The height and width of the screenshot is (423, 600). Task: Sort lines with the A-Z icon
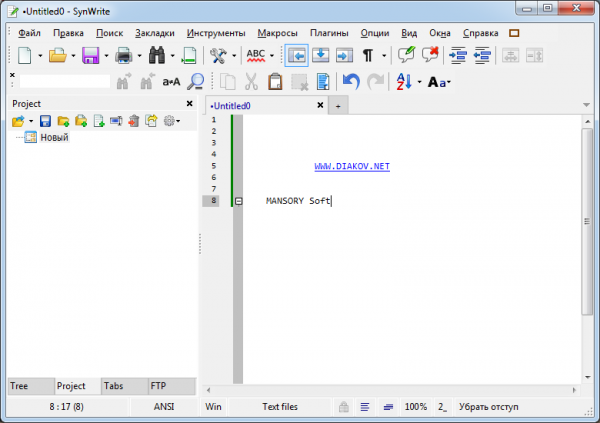(404, 82)
